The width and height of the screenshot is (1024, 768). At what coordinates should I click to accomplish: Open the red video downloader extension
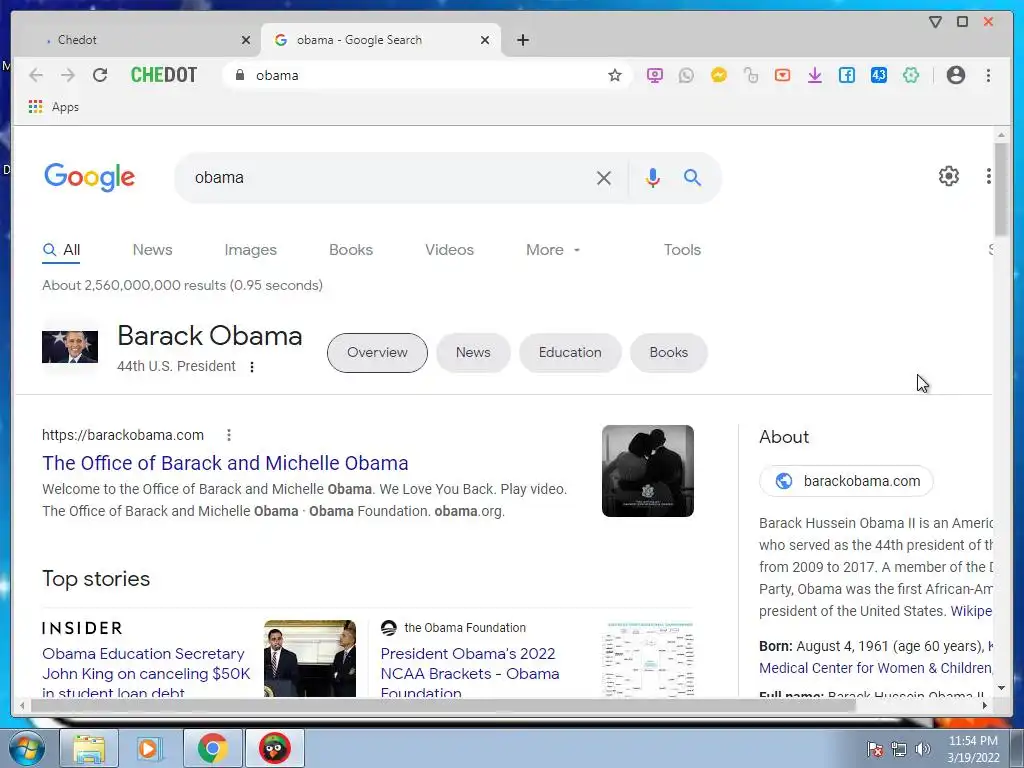[782, 75]
